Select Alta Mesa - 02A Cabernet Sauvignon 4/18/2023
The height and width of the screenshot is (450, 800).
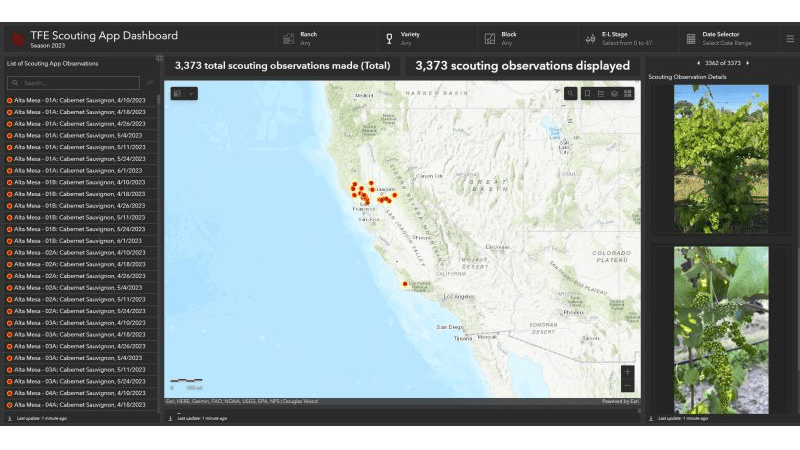click(x=80, y=265)
